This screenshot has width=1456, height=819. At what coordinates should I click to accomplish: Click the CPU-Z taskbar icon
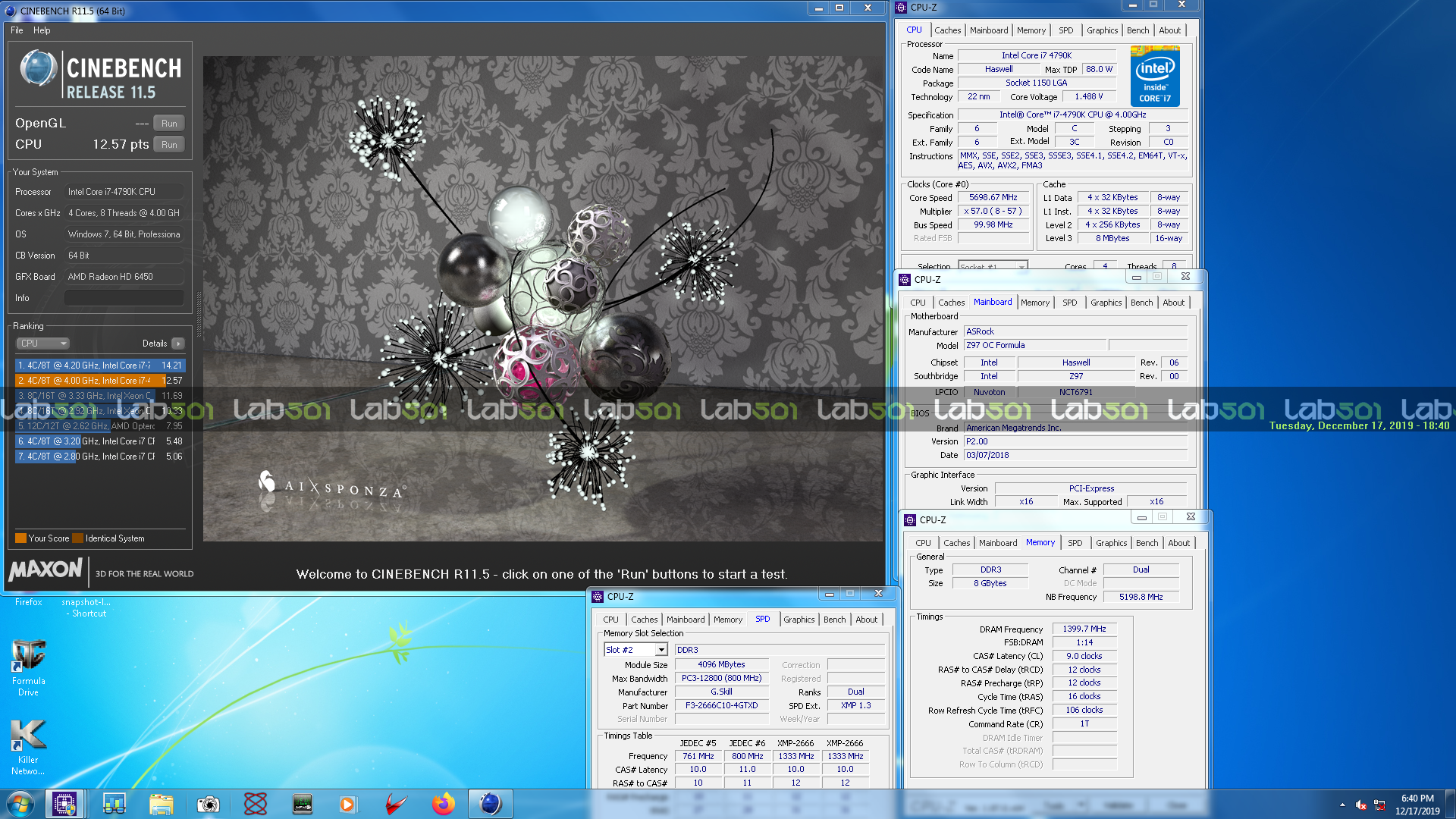point(64,804)
